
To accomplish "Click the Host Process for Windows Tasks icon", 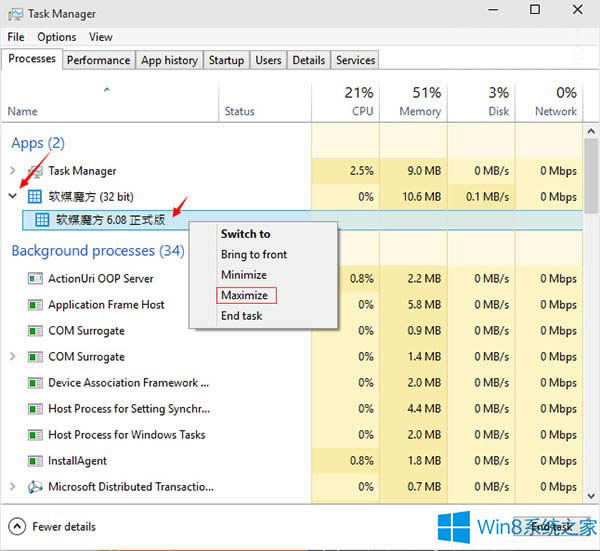I will point(35,435).
